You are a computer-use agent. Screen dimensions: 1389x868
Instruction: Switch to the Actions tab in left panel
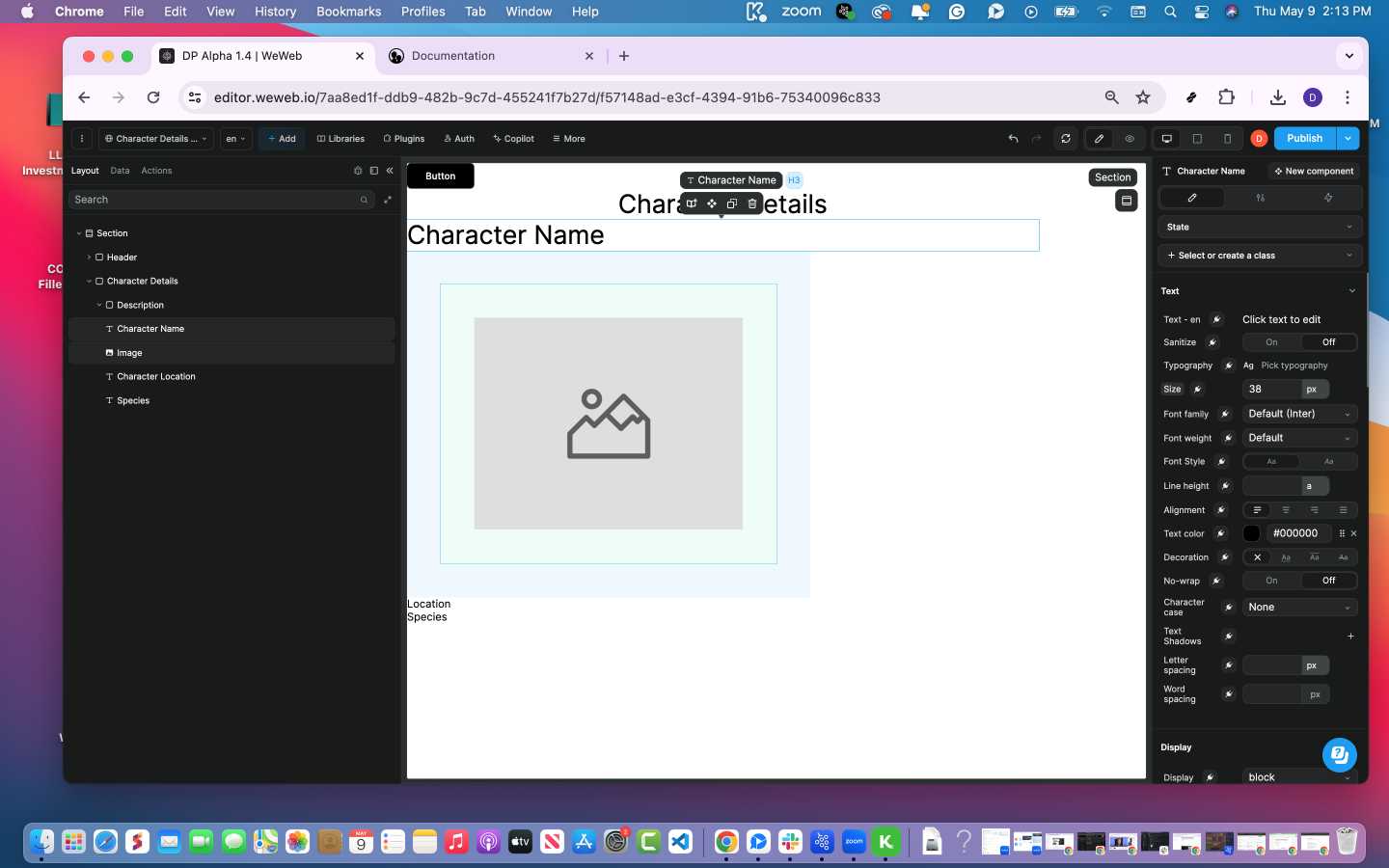tap(156, 171)
